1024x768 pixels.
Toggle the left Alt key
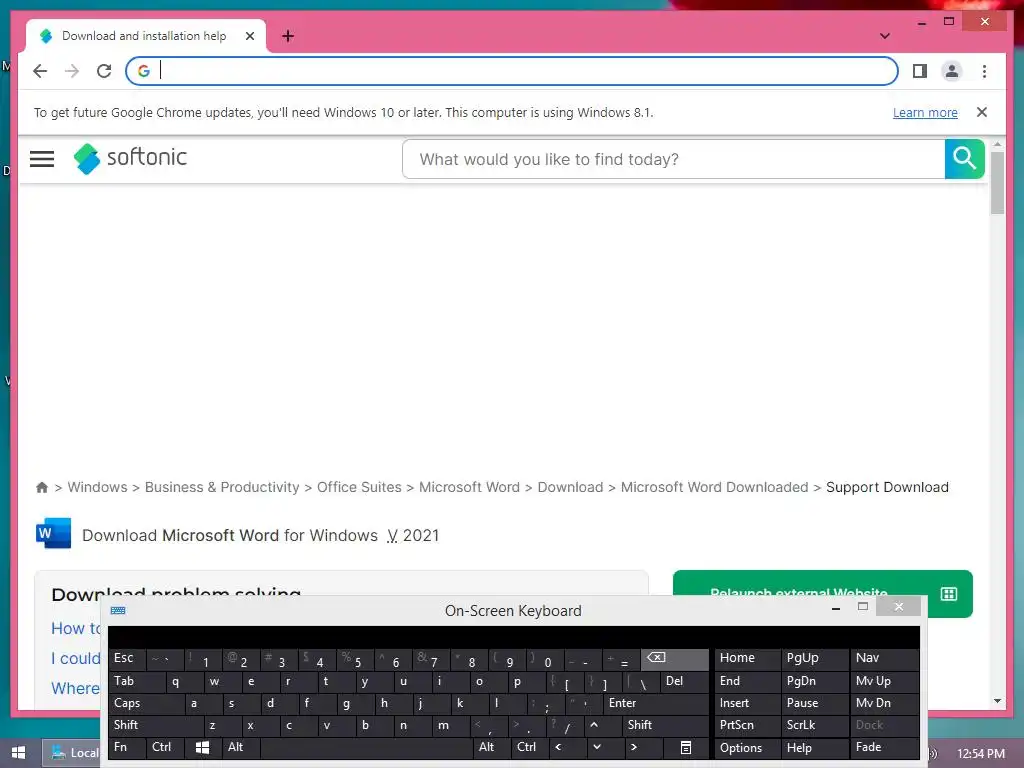(x=241, y=747)
